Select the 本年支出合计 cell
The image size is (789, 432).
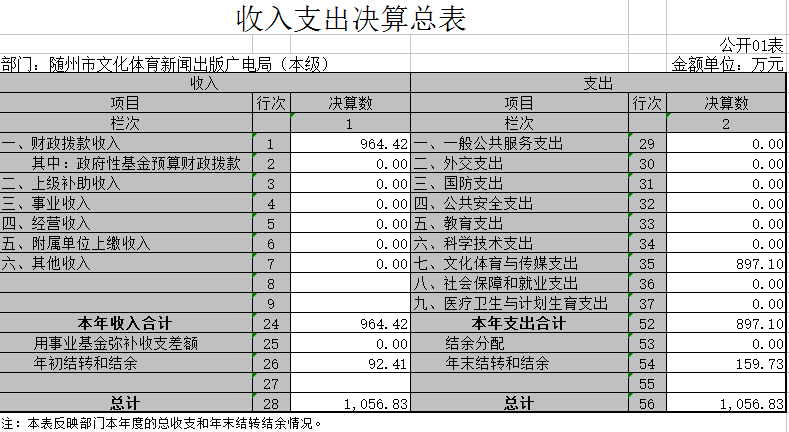click(519, 323)
